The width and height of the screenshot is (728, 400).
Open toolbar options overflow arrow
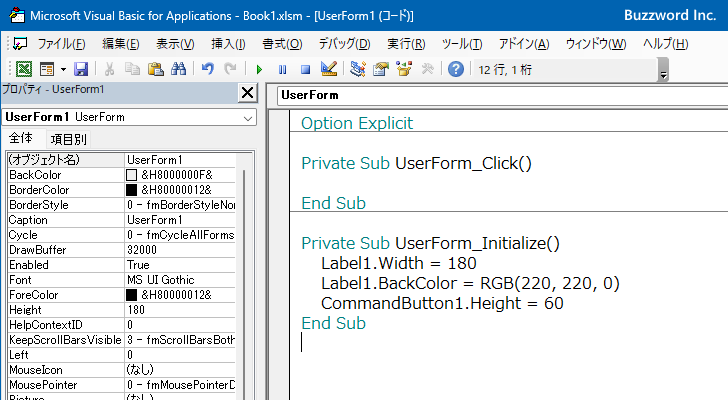663,70
